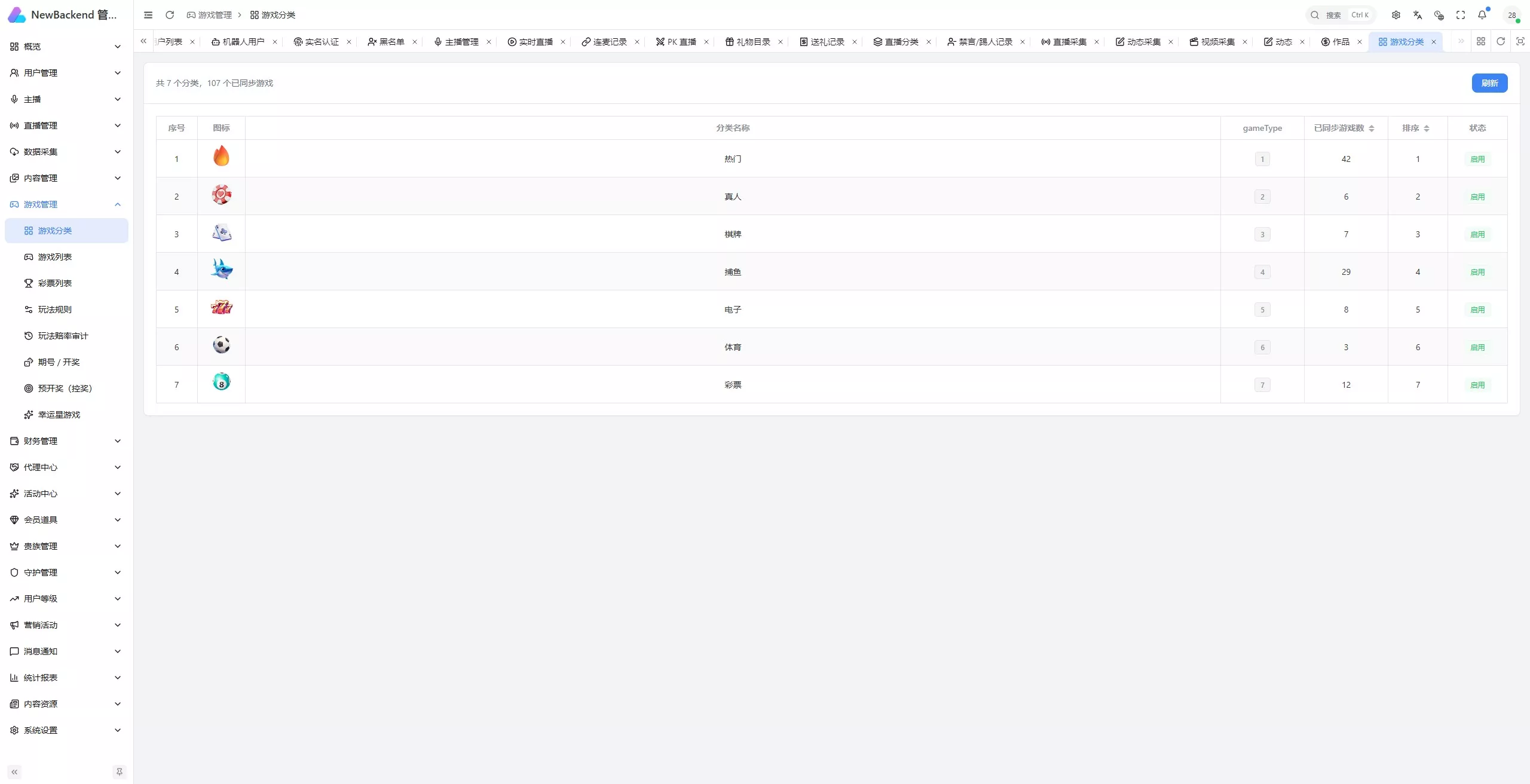Toggle the sidebar hamburger menu icon
The image size is (1530, 784).
(148, 15)
